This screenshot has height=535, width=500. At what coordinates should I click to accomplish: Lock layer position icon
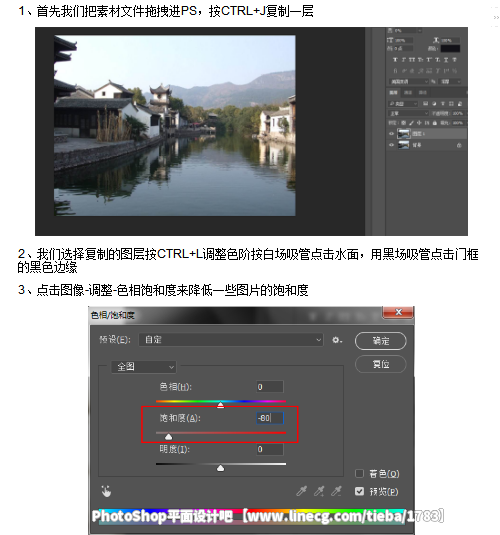[419, 123]
